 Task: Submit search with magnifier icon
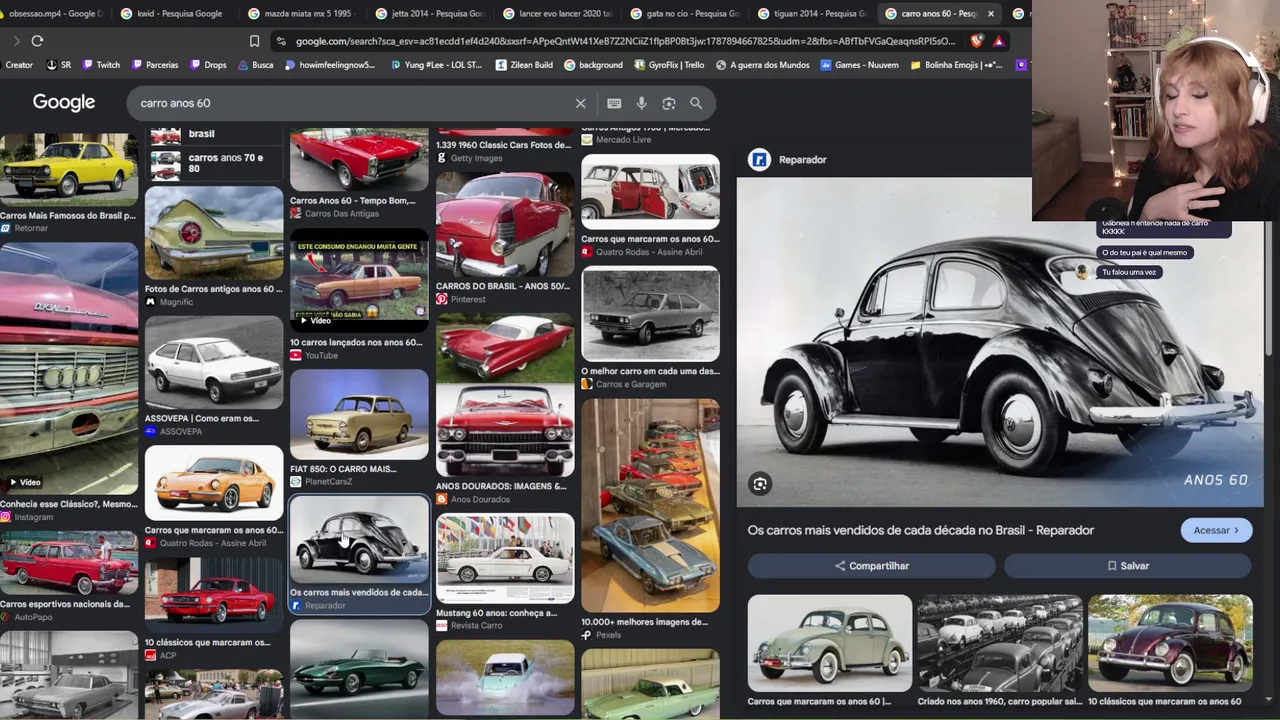(696, 103)
